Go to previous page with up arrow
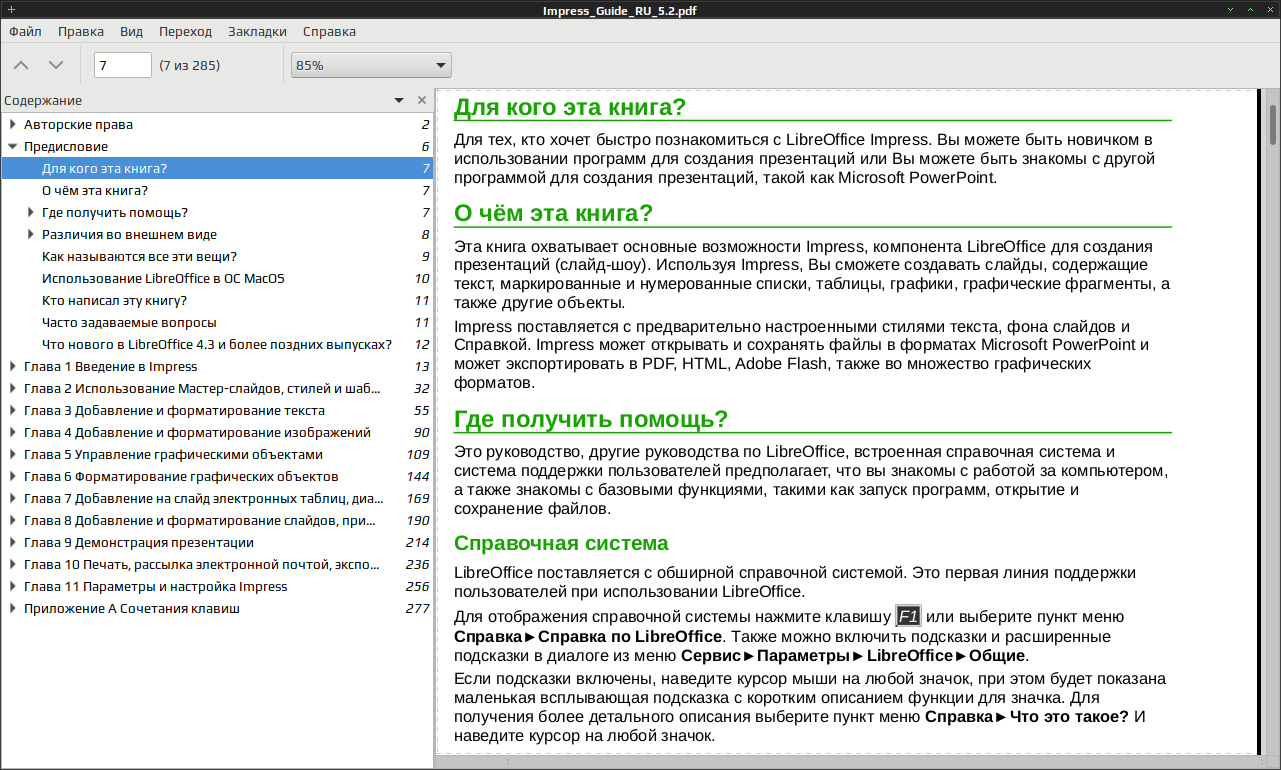Viewport: 1281px width, 770px height. point(22,65)
